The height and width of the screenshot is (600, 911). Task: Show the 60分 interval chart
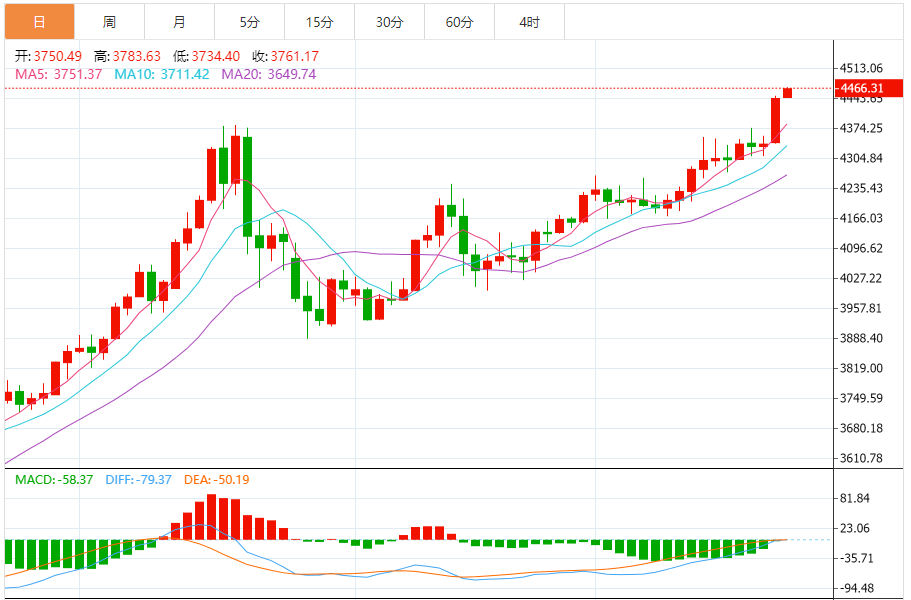[x=459, y=21]
